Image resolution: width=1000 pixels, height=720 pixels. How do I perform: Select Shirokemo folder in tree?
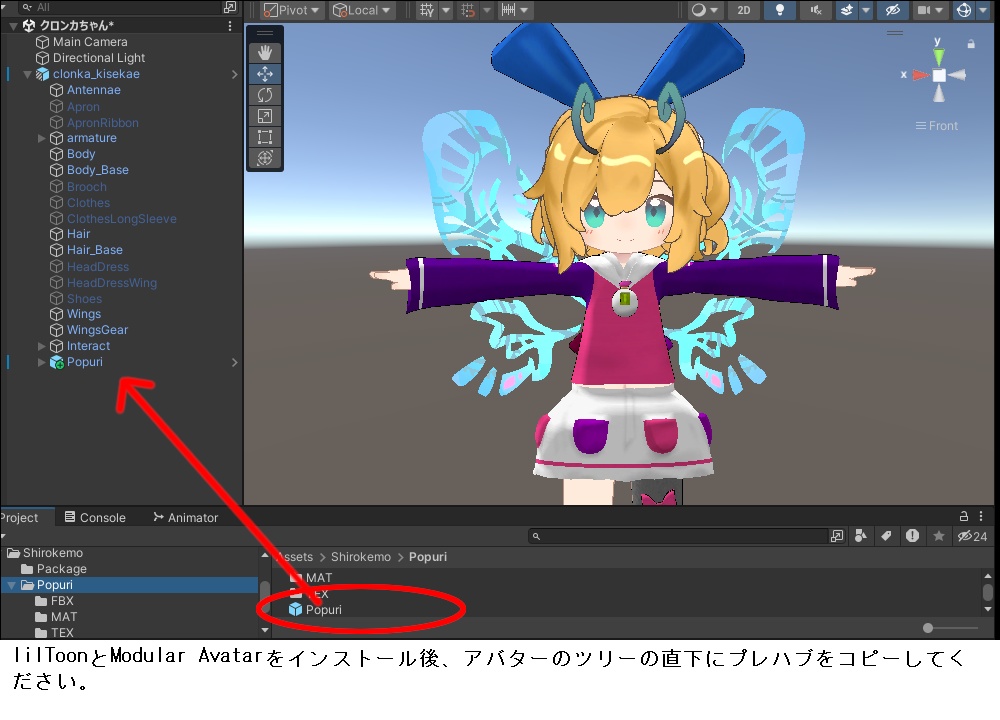tap(45, 552)
